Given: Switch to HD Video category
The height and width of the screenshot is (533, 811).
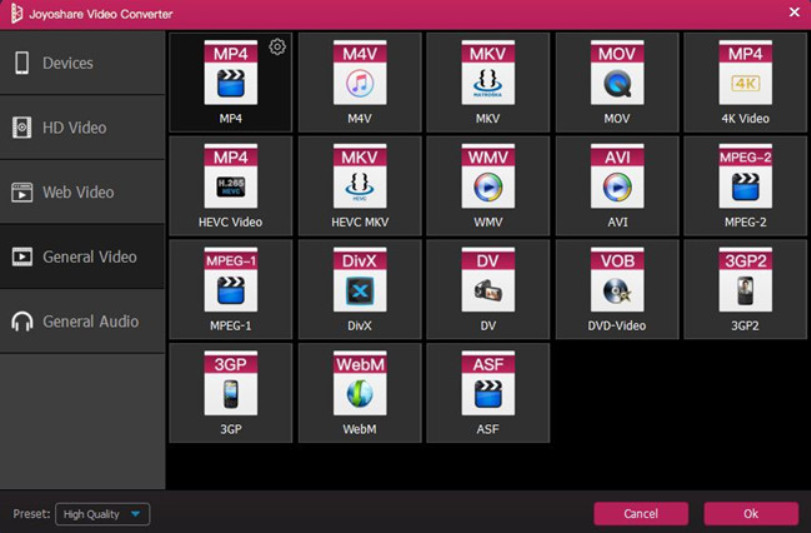Looking at the screenshot, I should pyautogui.click(x=82, y=128).
